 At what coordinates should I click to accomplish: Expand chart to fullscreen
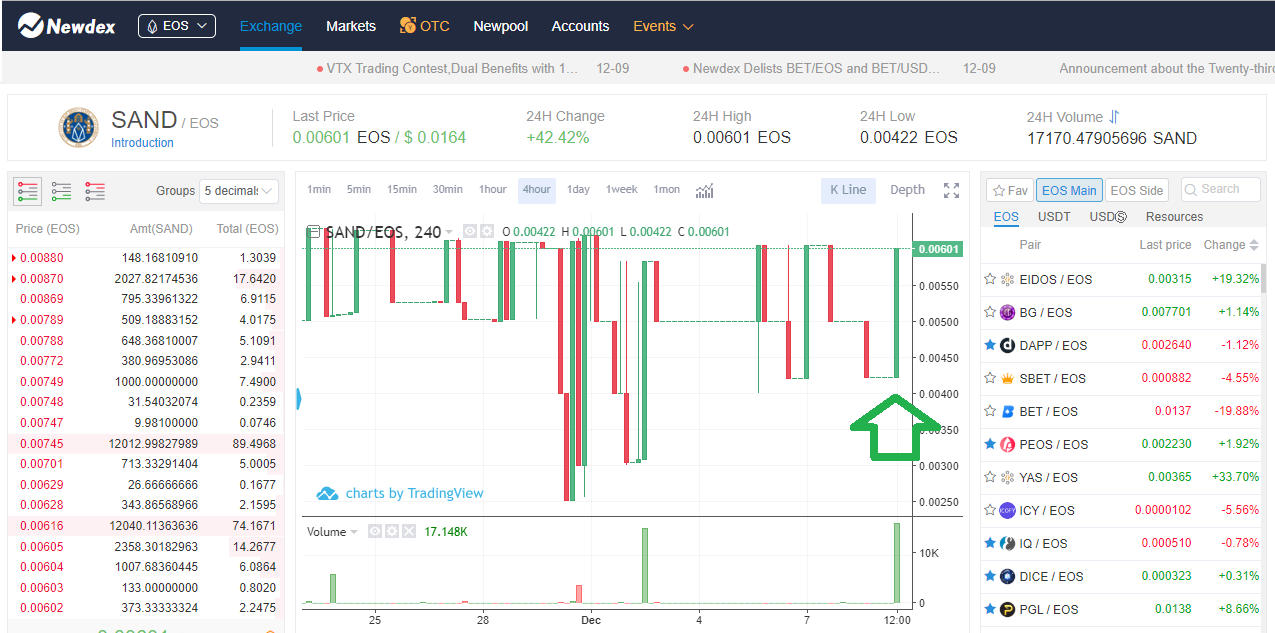(x=951, y=190)
